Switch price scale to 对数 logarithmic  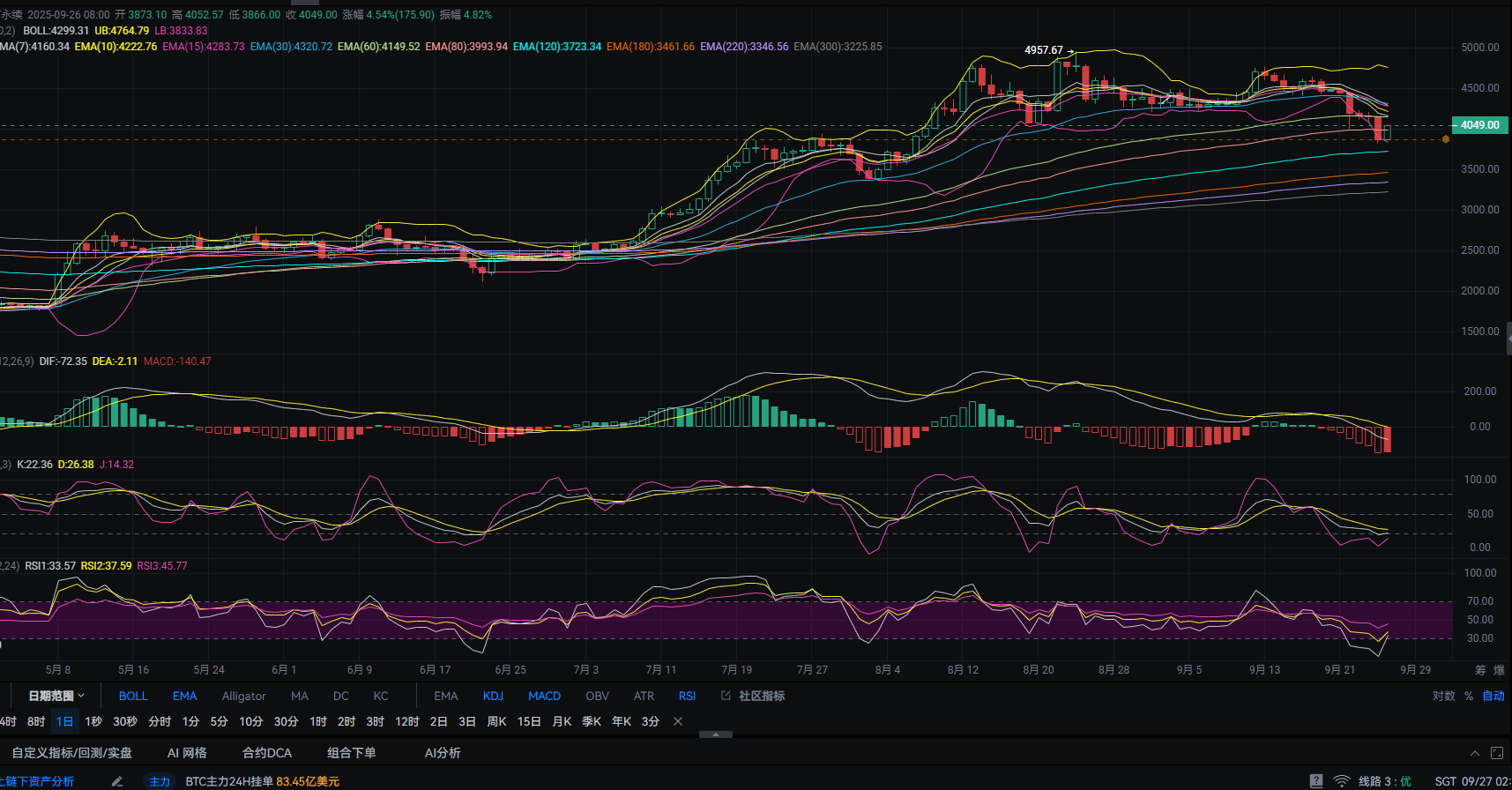click(x=1444, y=696)
